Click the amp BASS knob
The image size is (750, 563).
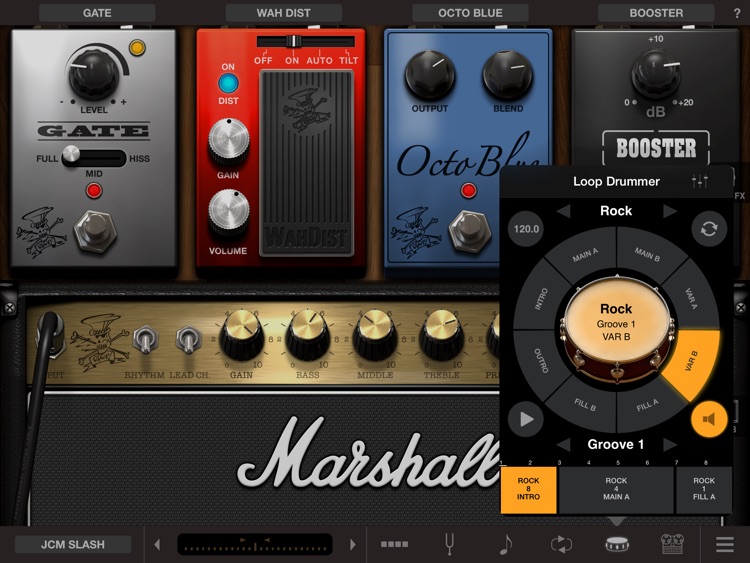308,337
